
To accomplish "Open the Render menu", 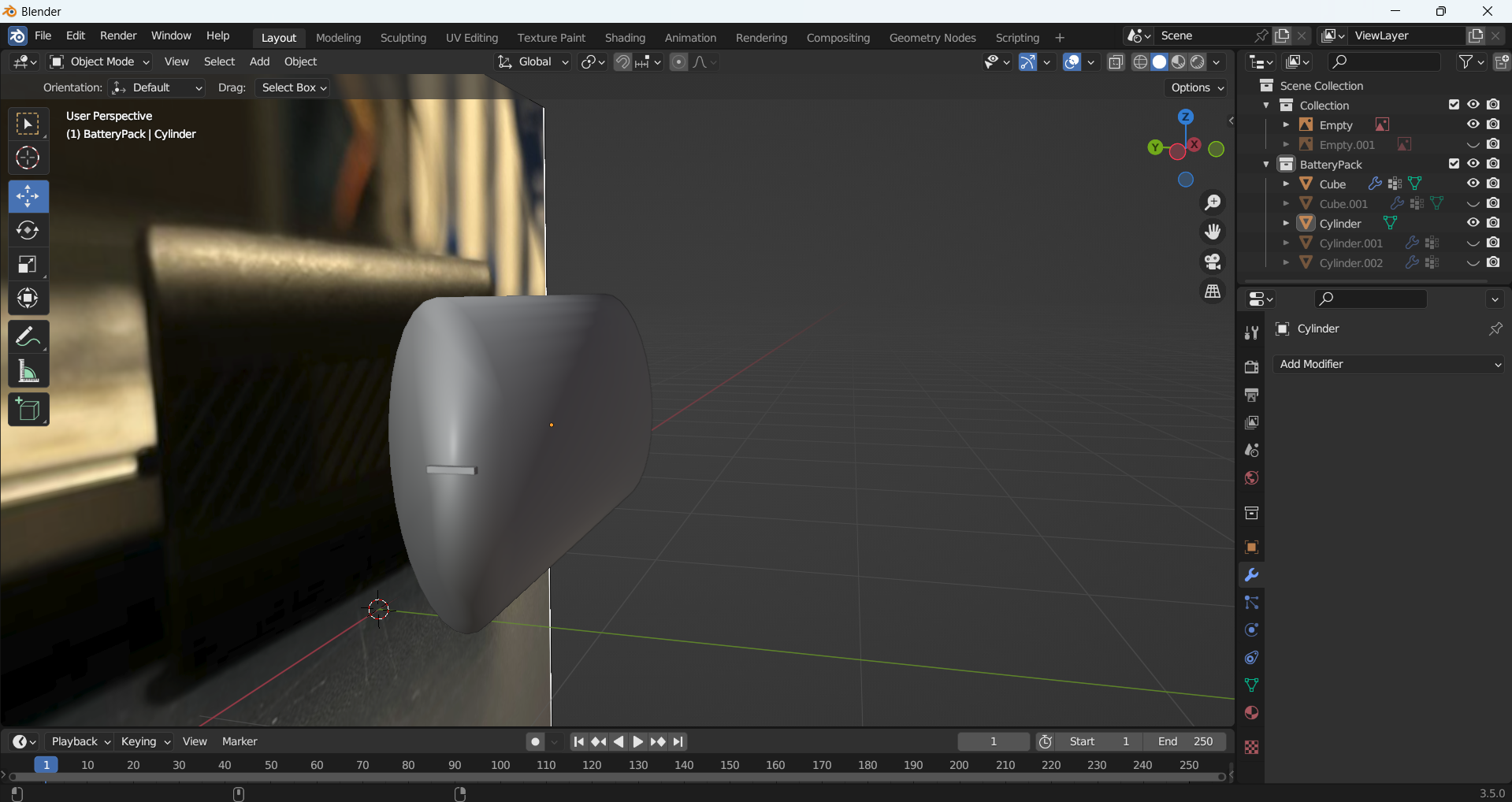I will pos(118,35).
